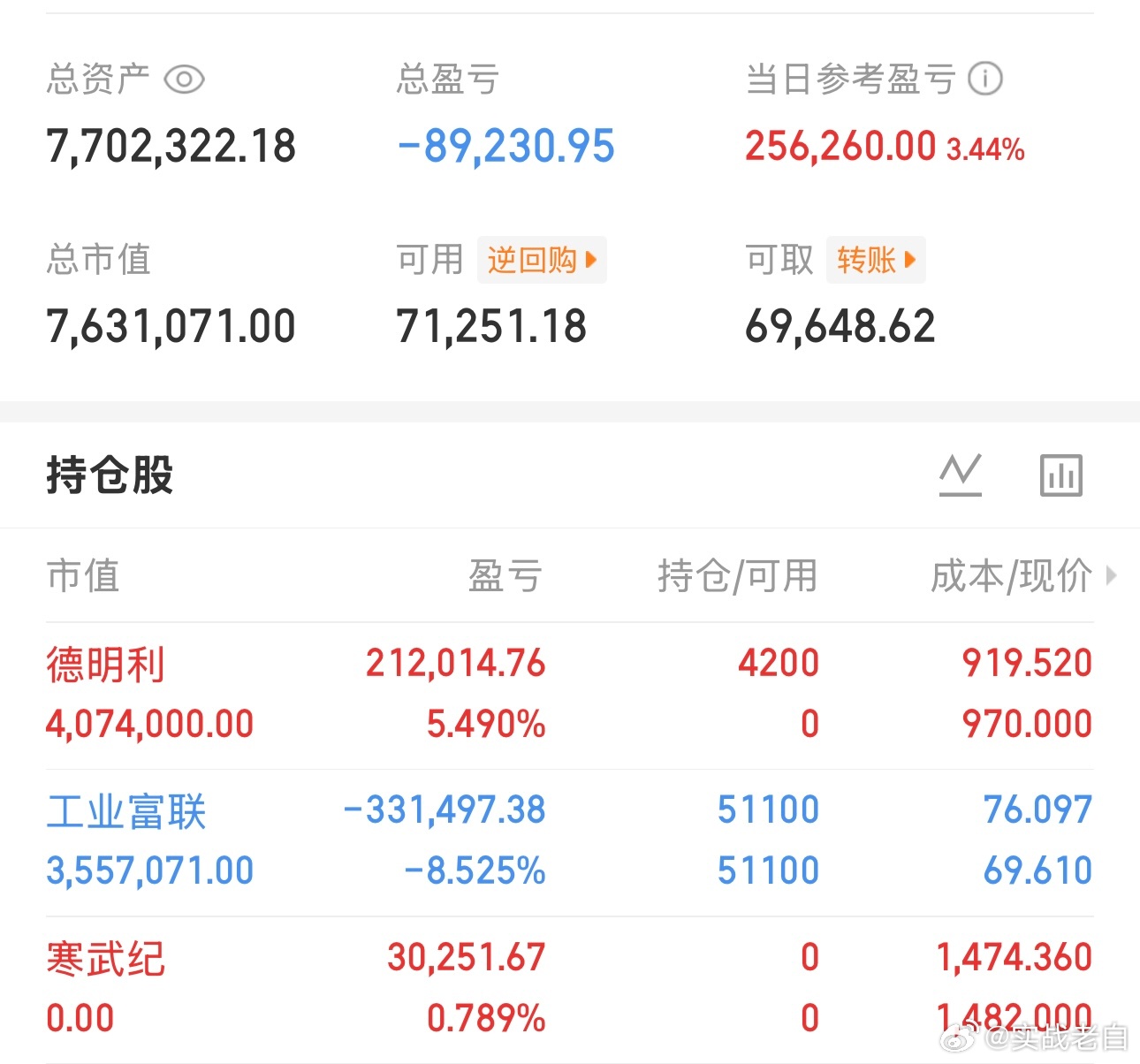Select 德明利 profit rate 5.490%
Image resolution: width=1140 pixels, height=1064 pixels.
click(486, 725)
